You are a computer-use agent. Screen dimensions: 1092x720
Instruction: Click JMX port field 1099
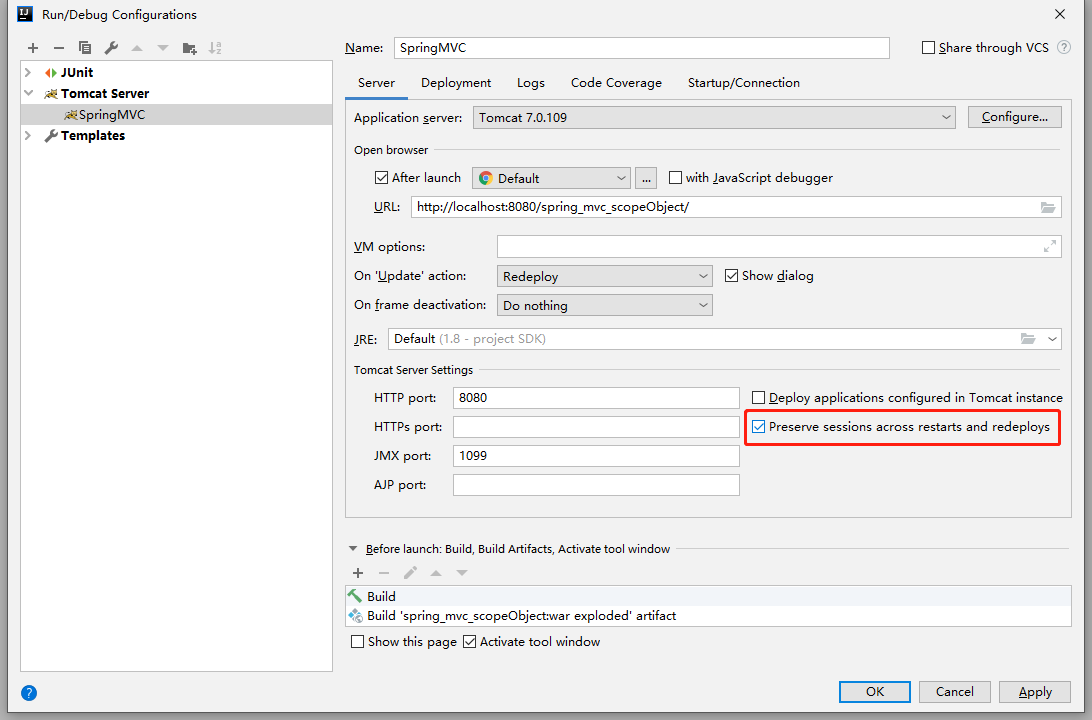596,456
